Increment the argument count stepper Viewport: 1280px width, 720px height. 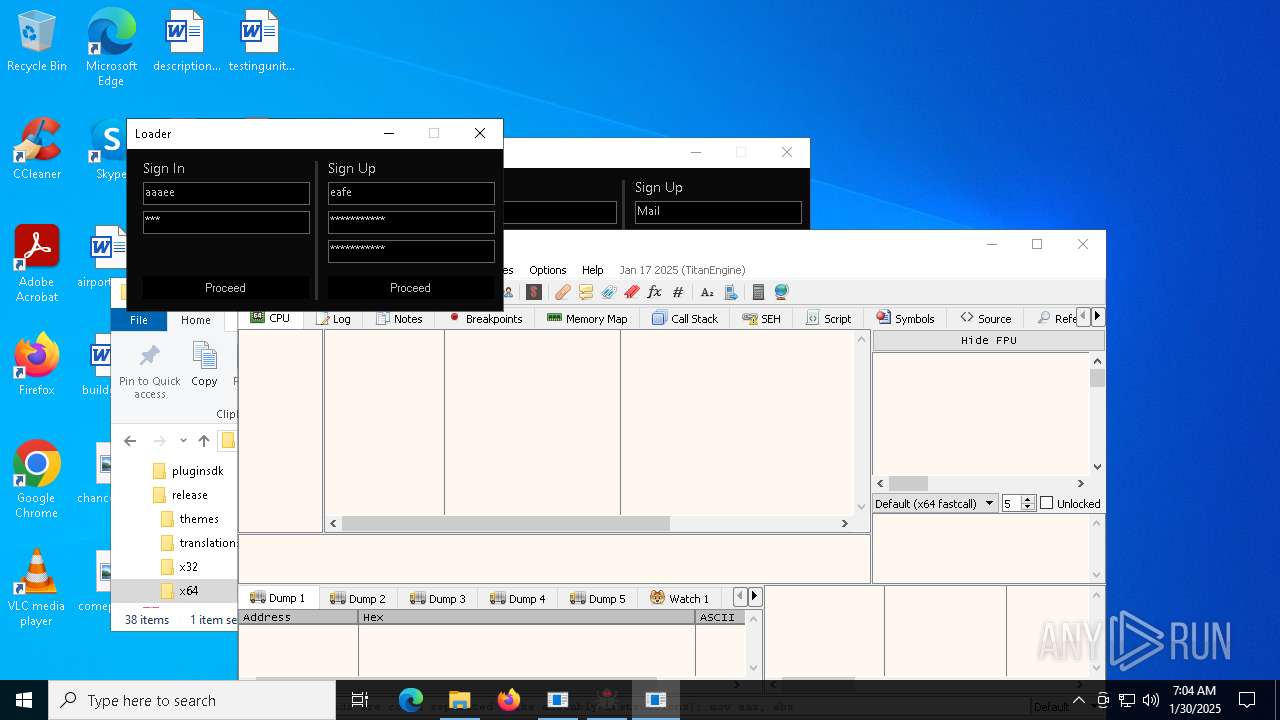pos(1028,499)
